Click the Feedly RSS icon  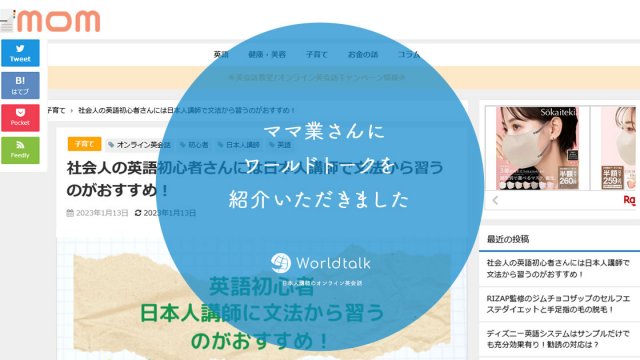tap(20, 145)
